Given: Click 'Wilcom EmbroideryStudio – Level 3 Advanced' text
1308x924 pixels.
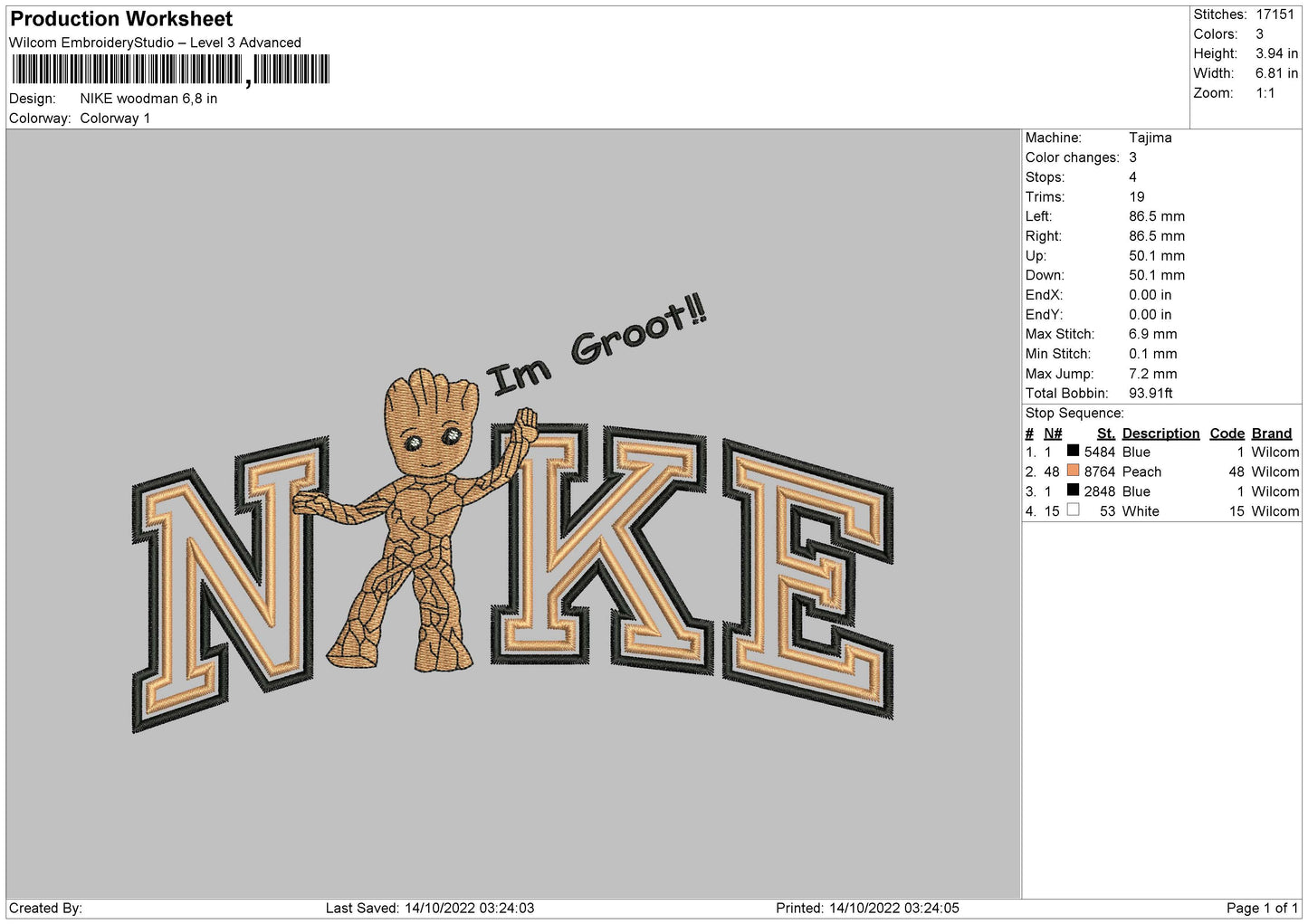Looking at the screenshot, I should point(155,43).
